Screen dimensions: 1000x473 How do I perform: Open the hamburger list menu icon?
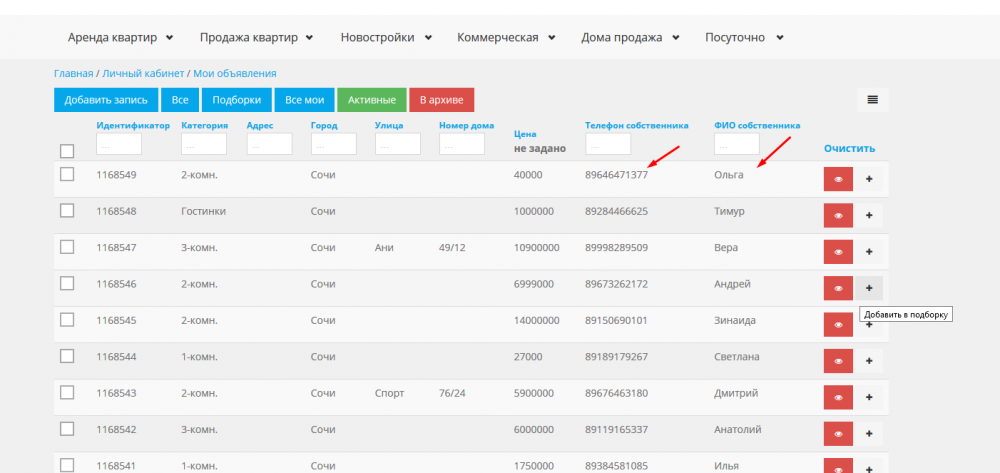pos(872,99)
